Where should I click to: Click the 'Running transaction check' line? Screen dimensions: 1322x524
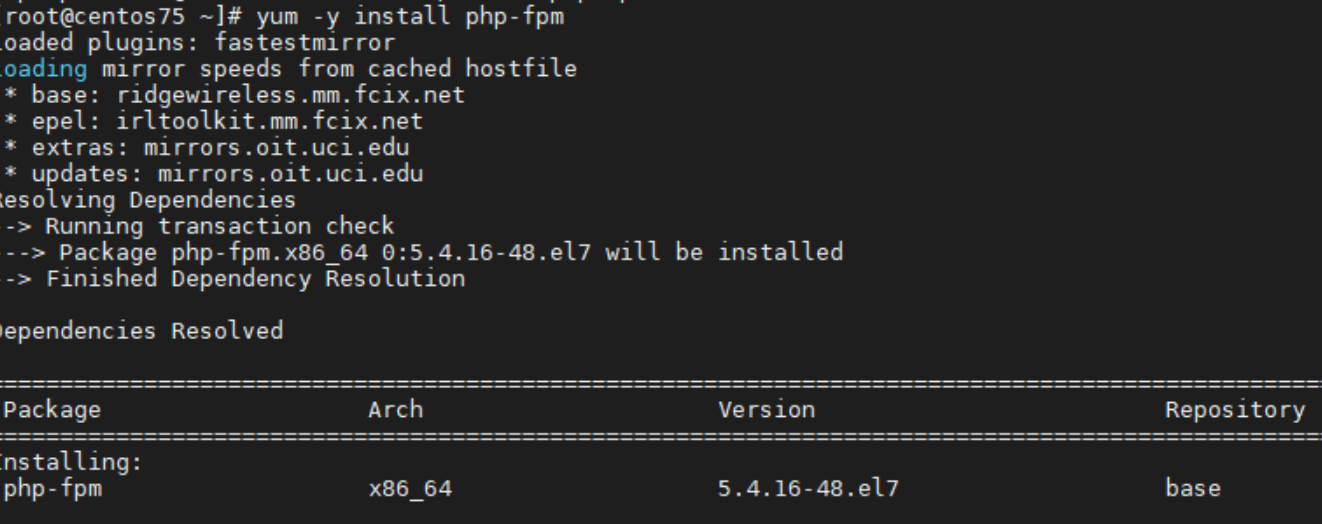(219, 226)
